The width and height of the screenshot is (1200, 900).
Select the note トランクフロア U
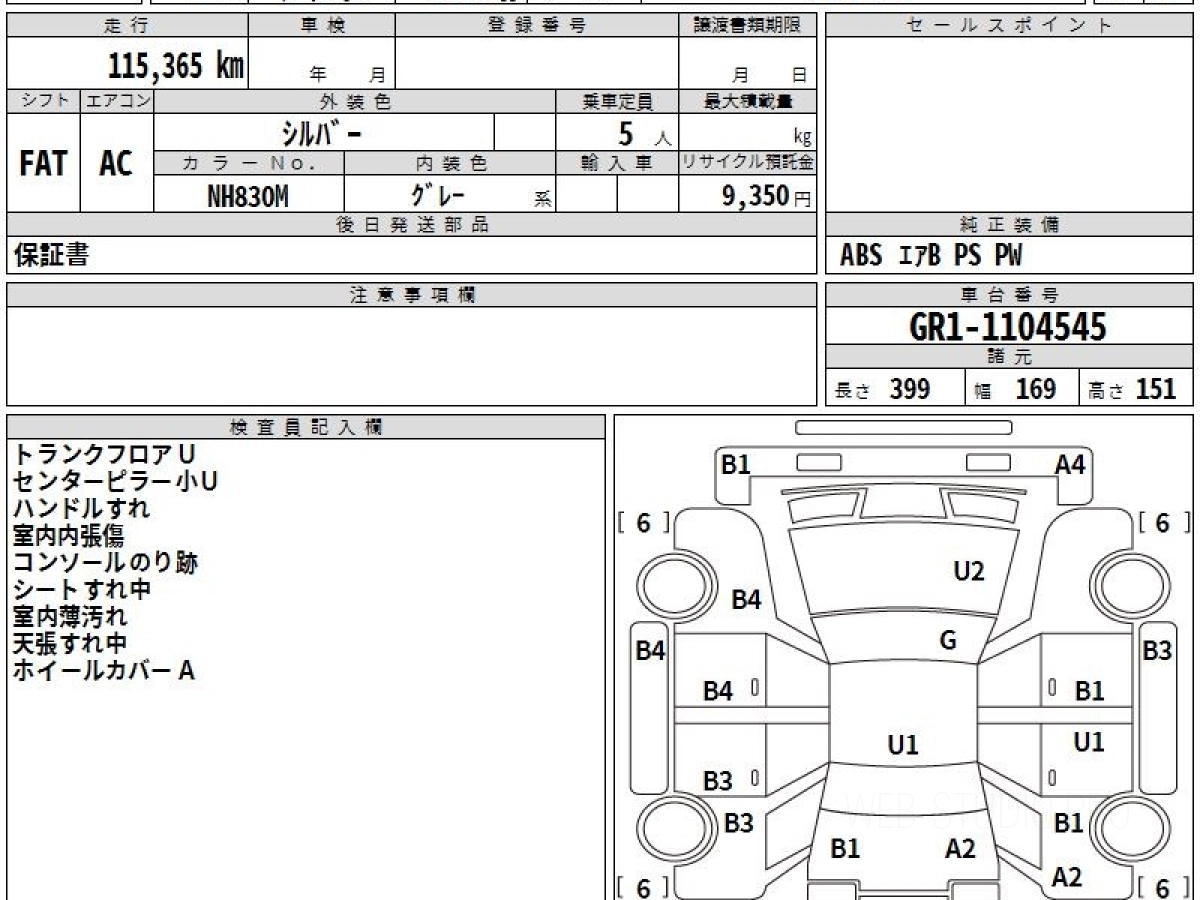point(103,454)
